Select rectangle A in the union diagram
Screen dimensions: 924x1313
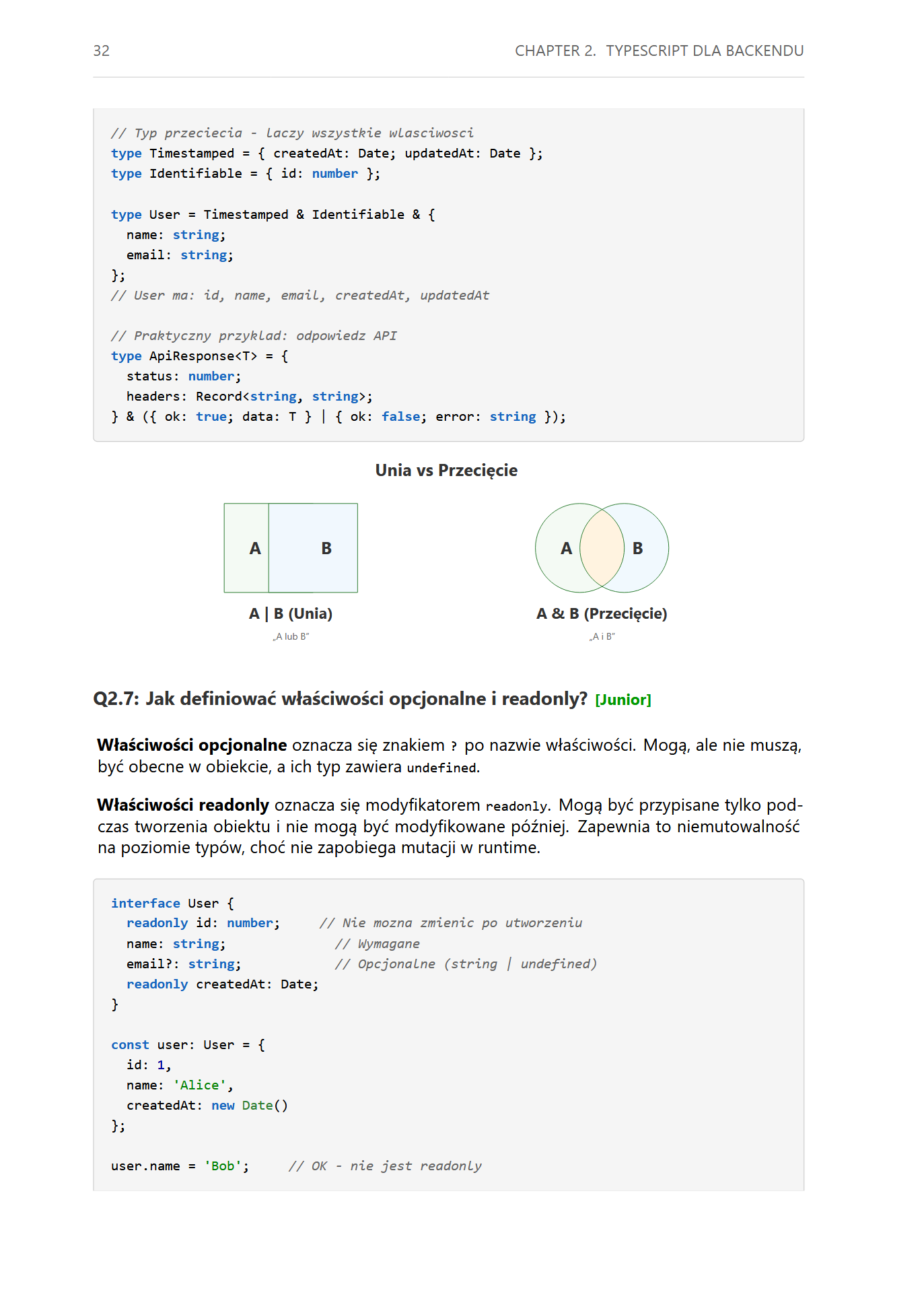pyautogui.click(x=247, y=548)
